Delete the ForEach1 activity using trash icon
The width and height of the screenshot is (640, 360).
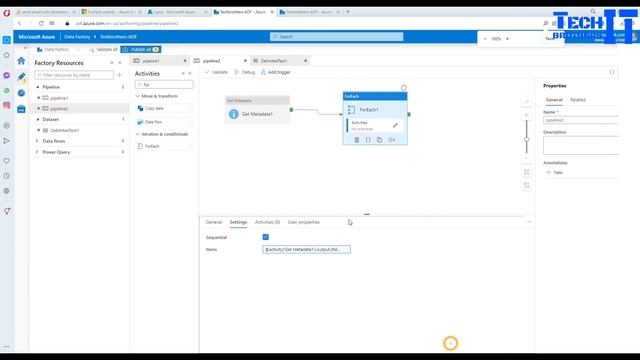[357, 140]
